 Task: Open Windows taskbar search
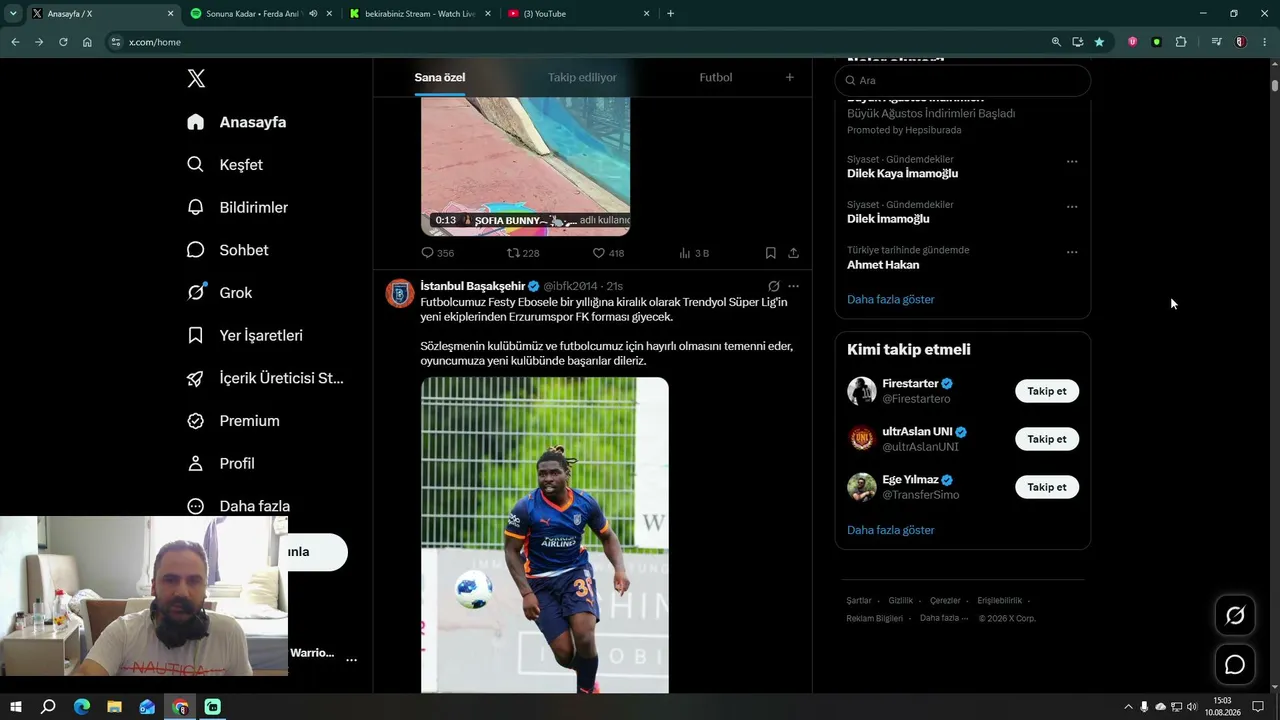[x=48, y=707]
